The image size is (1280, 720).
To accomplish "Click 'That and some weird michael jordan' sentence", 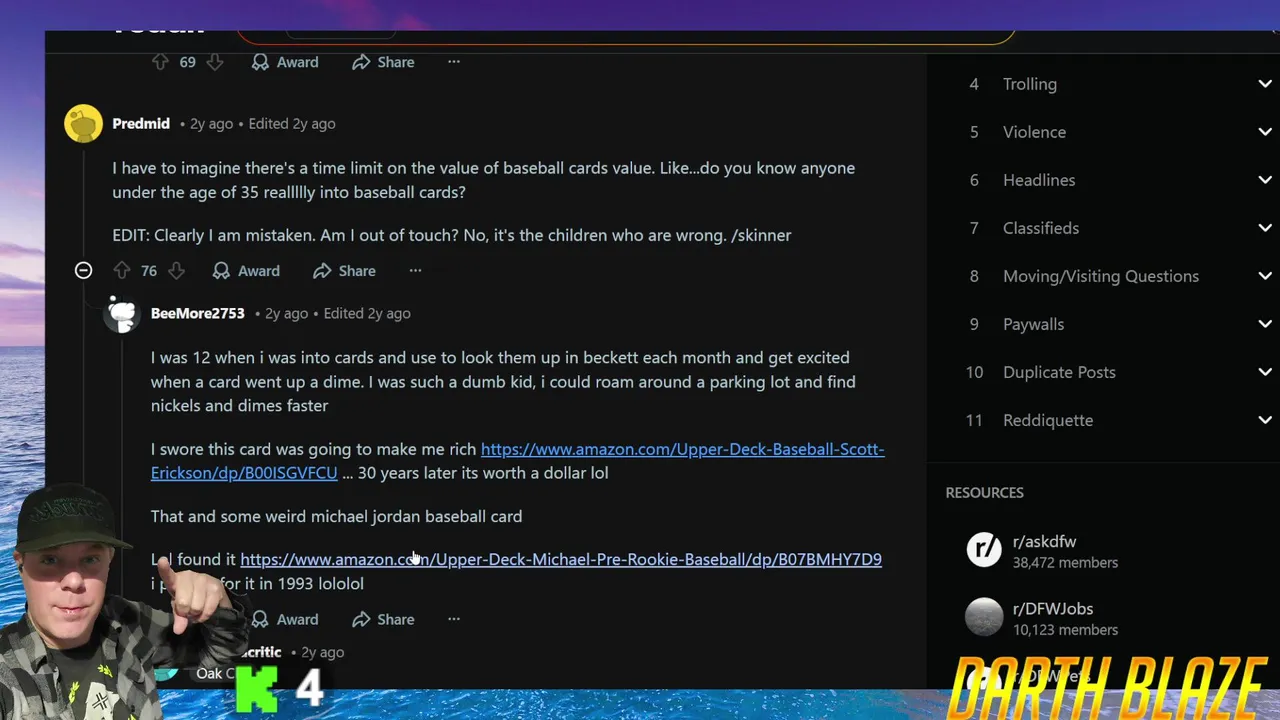I will pos(336,517).
